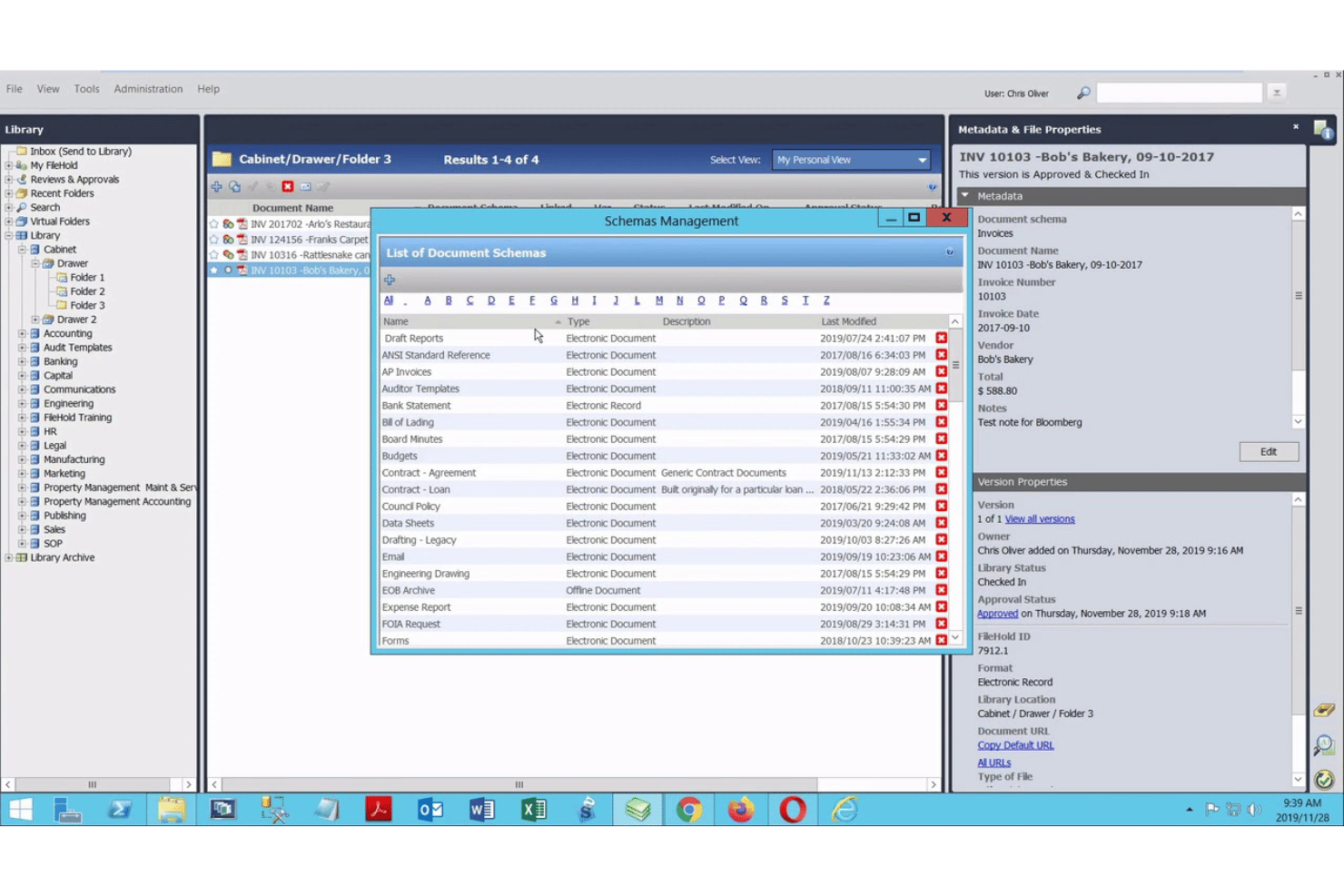Viewport: 1344px width, 896px height.
Task: Delete the Council Policy schema
Action: click(x=942, y=506)
